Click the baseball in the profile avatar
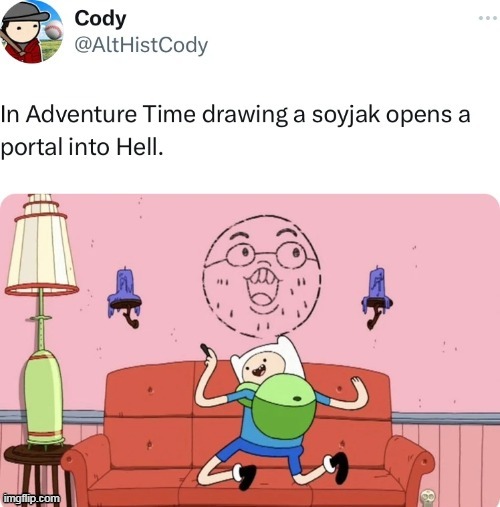Screen dimensions: 500x507 pyautogui.click(x=52, y=31)
